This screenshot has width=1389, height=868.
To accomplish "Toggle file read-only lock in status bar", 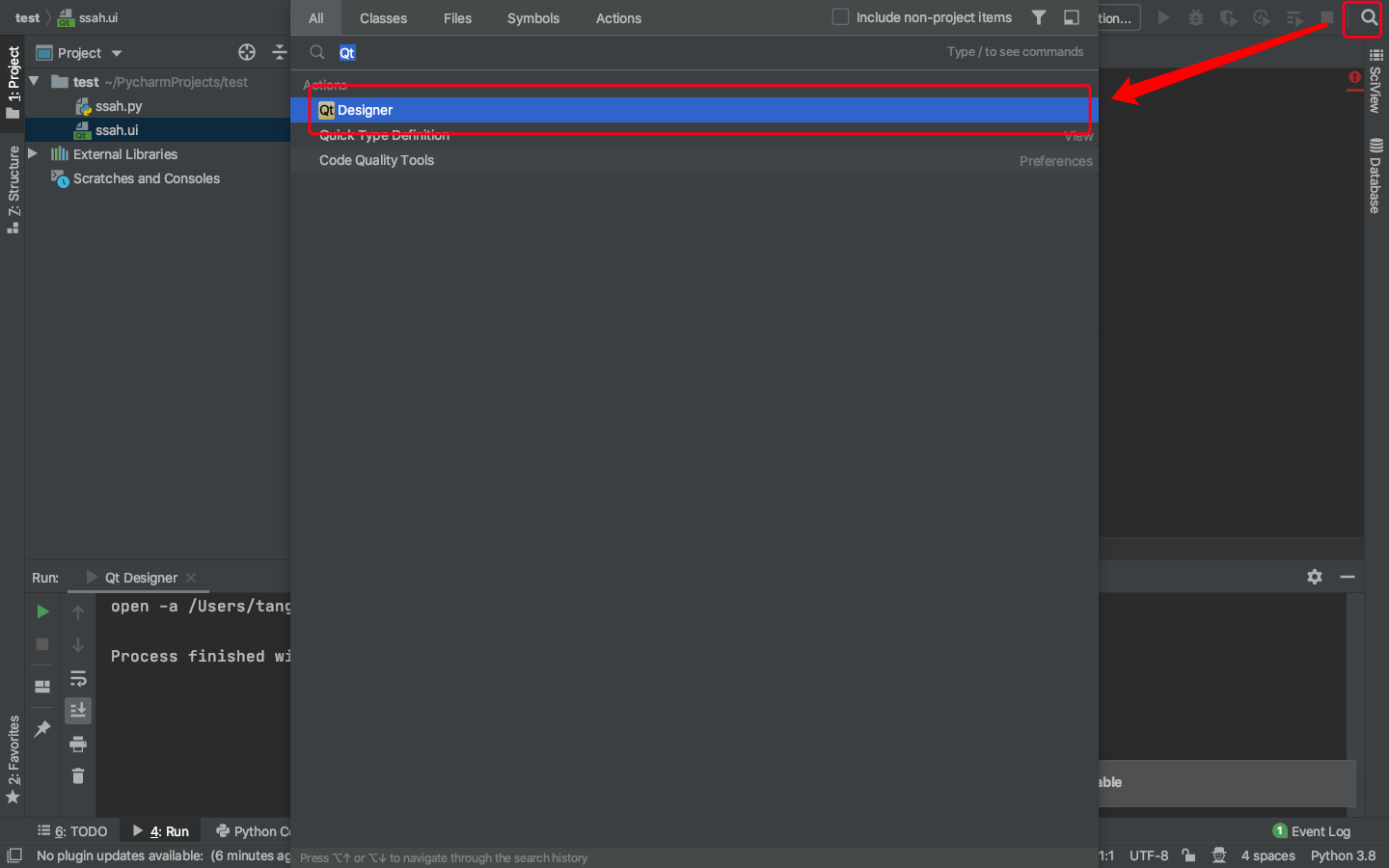I will point(1189,855).
